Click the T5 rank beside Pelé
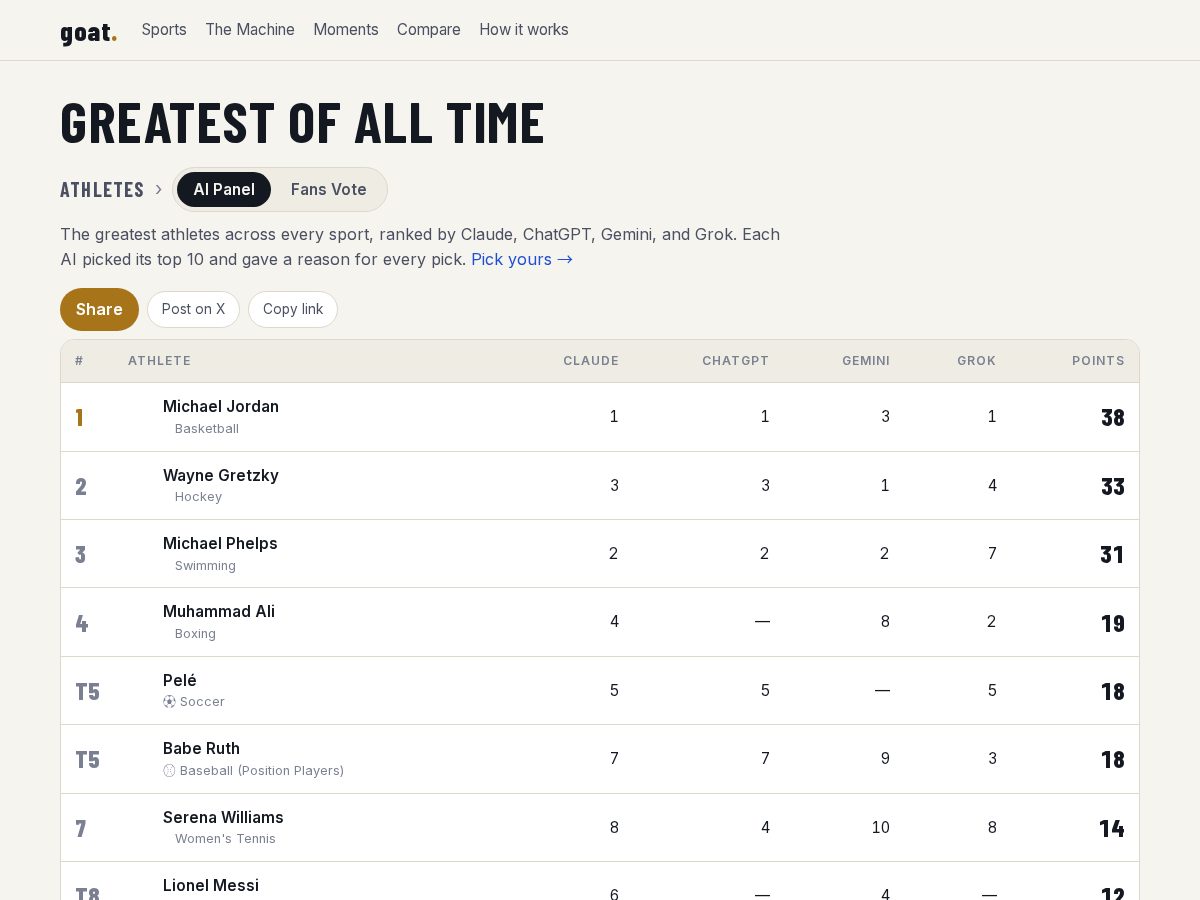1200x900 pixels. point(88,692)
